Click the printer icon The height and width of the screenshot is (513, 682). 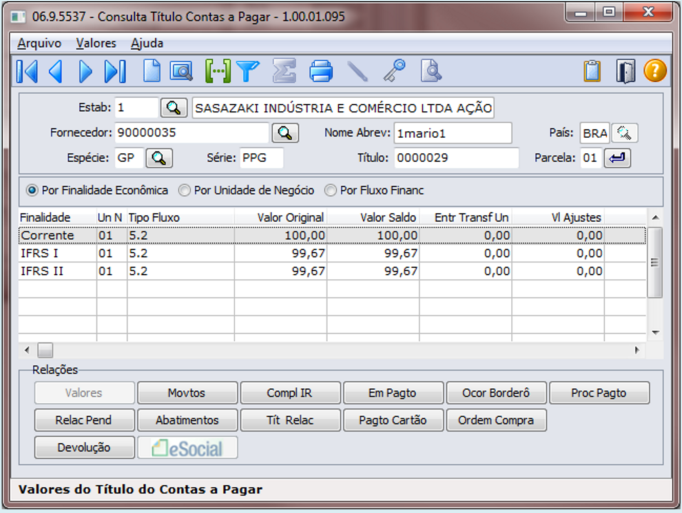pos(321,71)
